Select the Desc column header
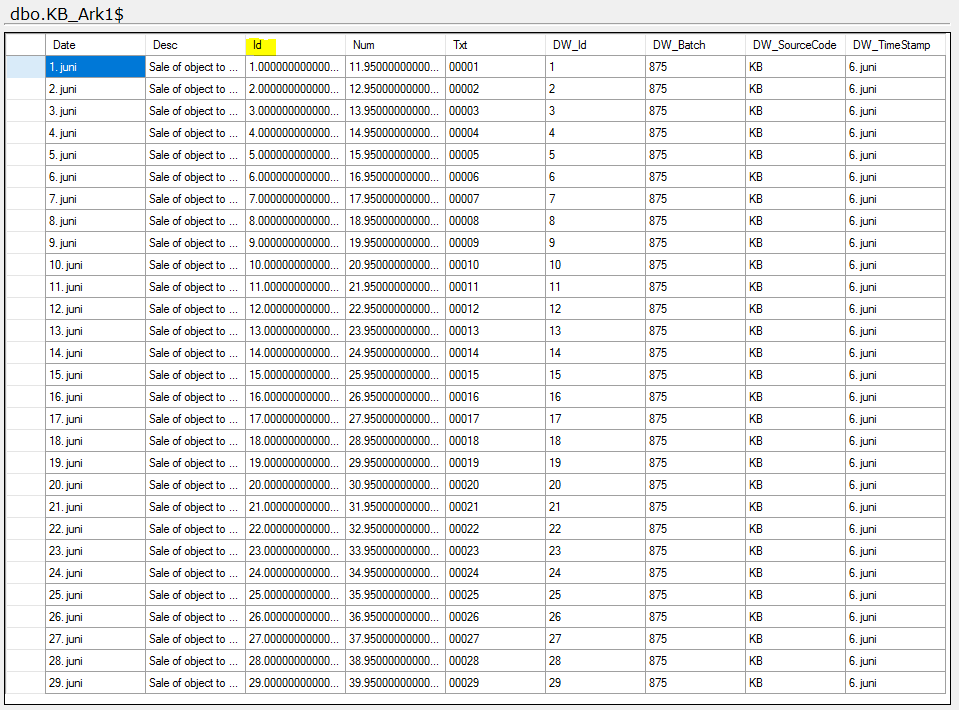959x710 pixels. tap(196, 45)
